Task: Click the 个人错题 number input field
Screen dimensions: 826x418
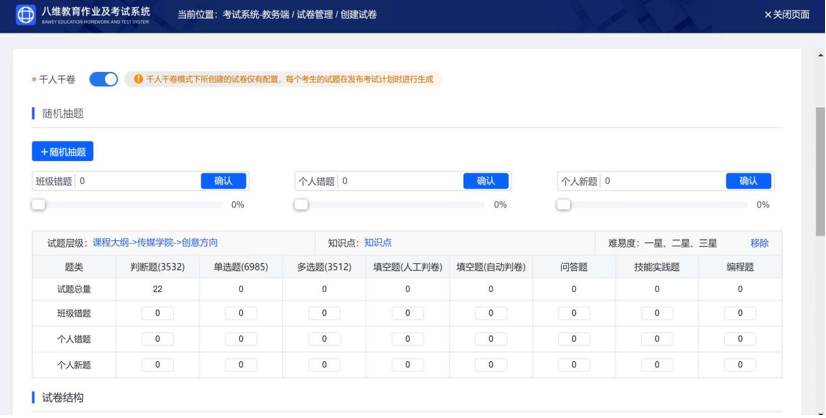Action: 400,181
